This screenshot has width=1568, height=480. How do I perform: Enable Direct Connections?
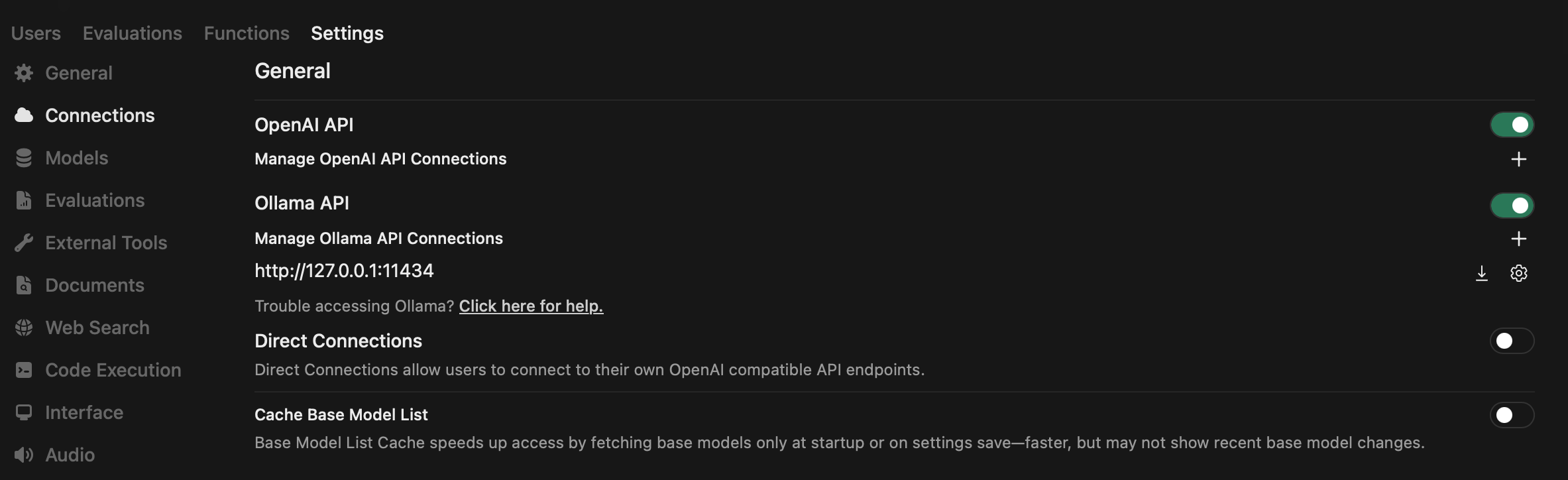coord(1511,341)
